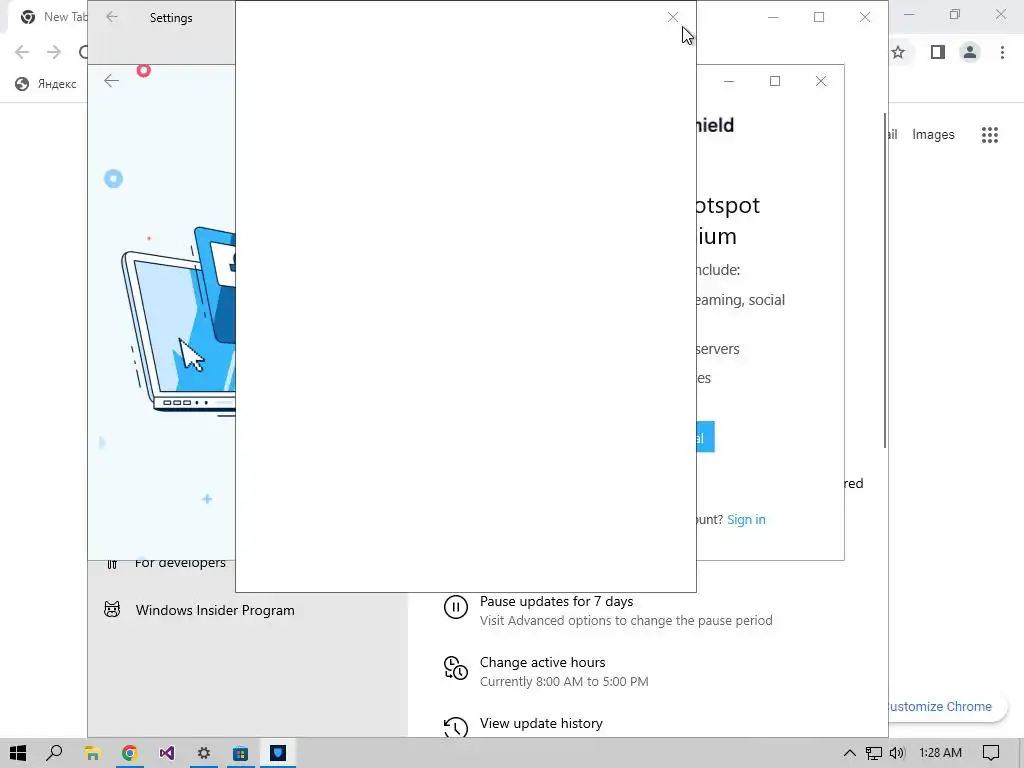
Task: Open the Google apps grid
Action: tap(990, 135)
